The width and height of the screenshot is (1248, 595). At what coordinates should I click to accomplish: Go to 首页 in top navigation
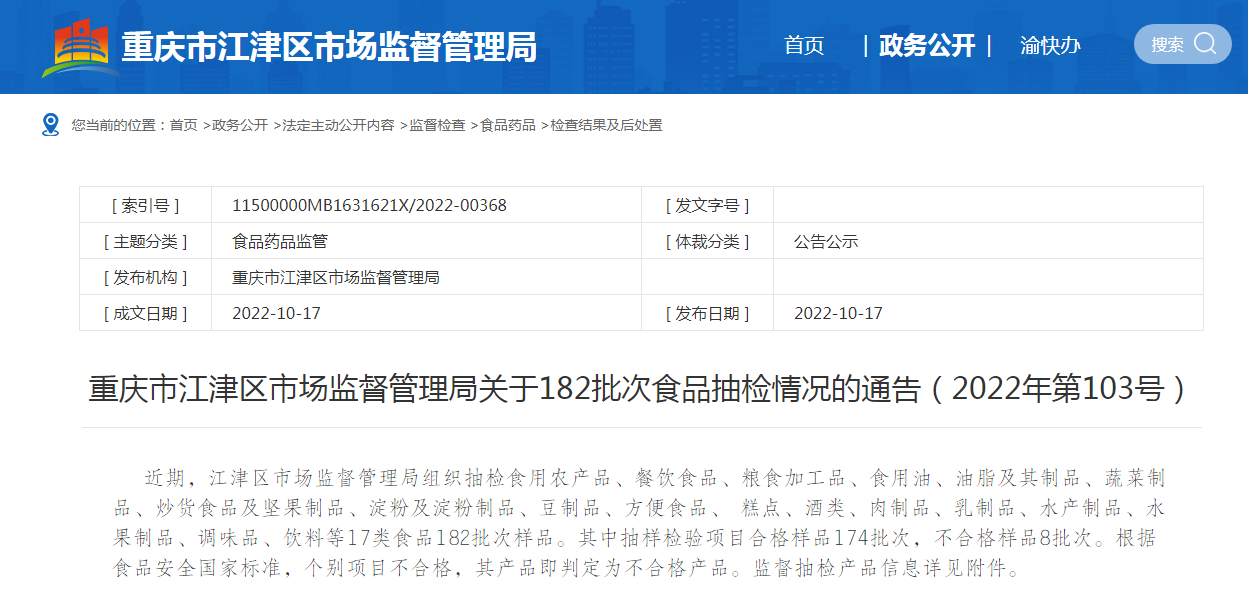(804, 45)
